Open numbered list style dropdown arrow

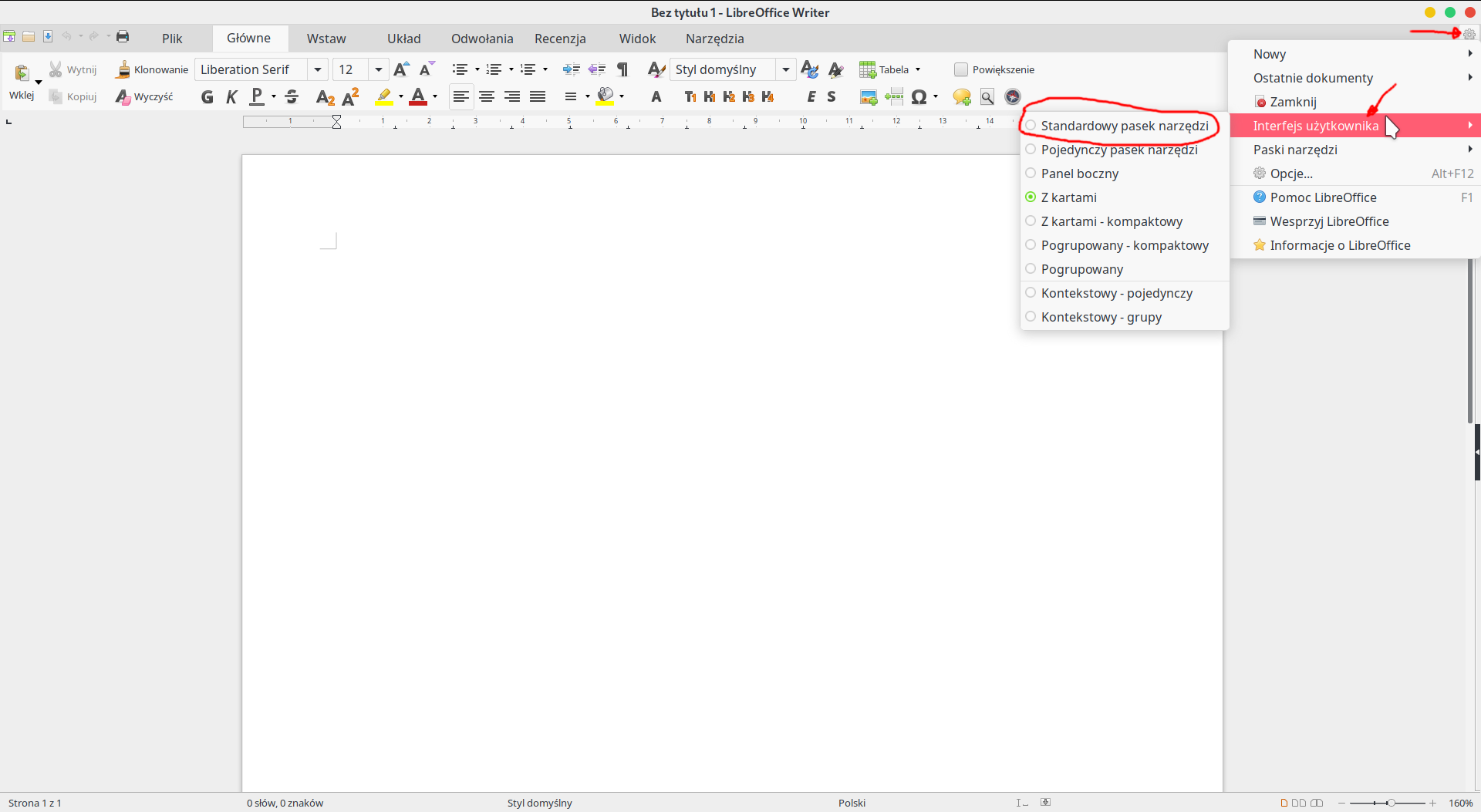coord(511,69)
